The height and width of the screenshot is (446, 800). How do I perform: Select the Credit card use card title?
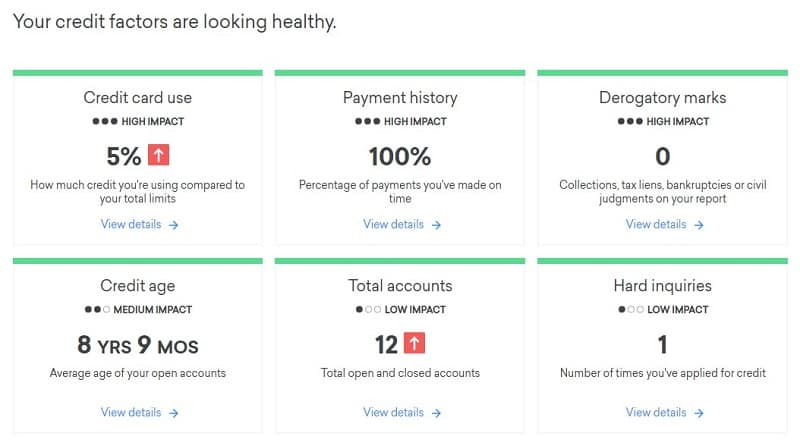[138, 98]
